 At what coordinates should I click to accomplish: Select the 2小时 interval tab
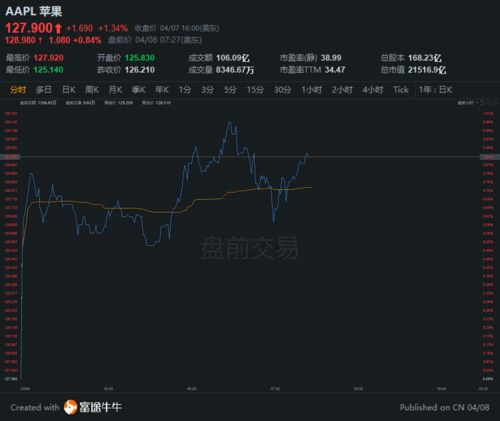click(x=342, y=90)
